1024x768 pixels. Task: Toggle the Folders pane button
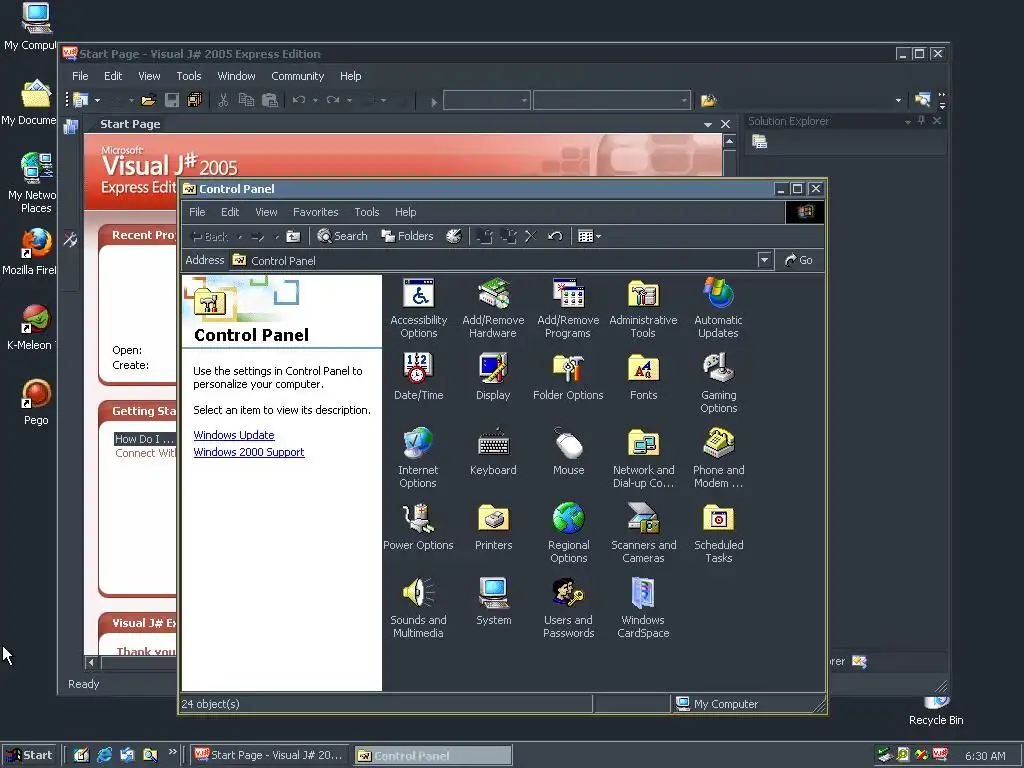(408, 236)
